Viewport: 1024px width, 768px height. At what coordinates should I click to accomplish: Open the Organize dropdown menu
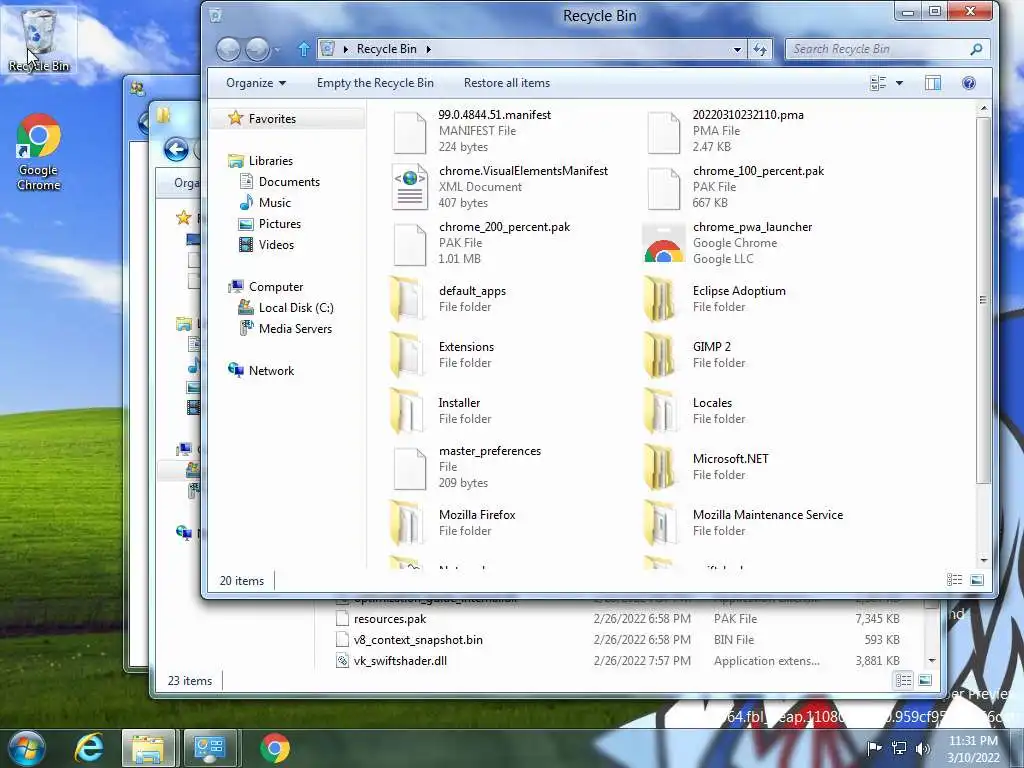256,83
